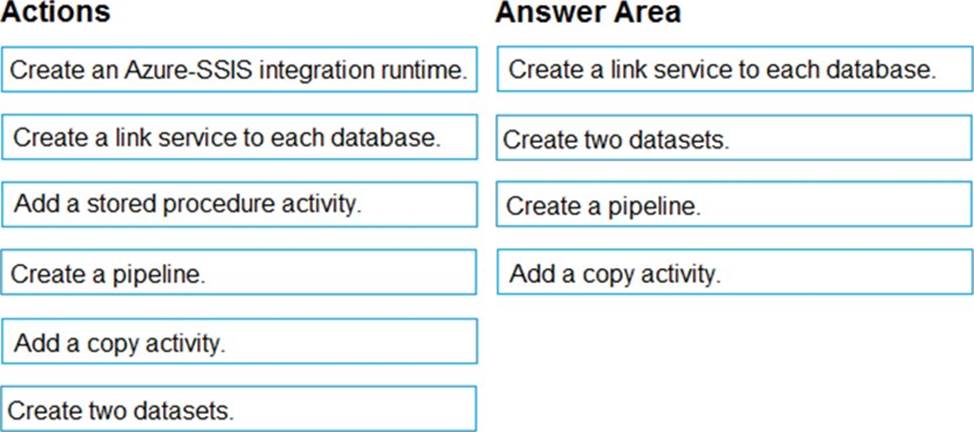This screenshot has width=974, height=432.
Task: Click 'Create a link service' in Actions list
Action: pyautogui.click(x=239, y=138)
